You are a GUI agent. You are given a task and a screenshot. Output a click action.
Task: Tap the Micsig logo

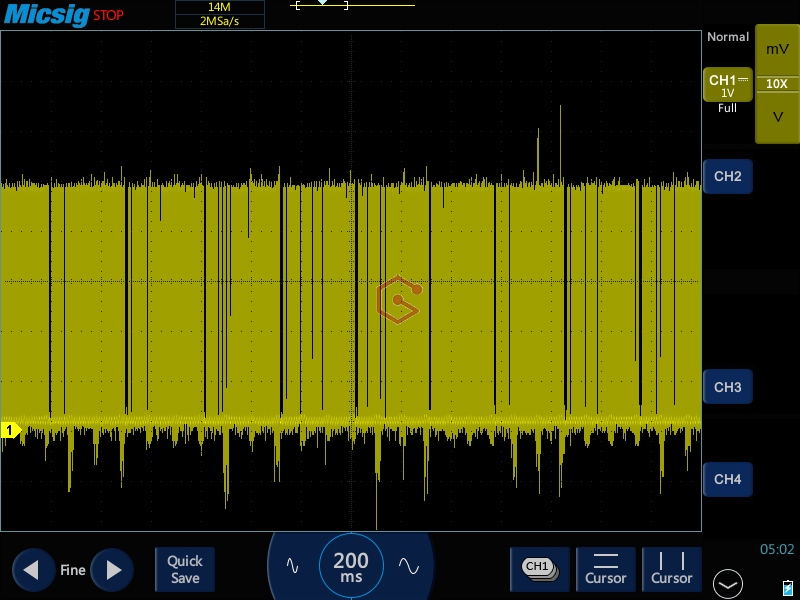coord(47,14)
